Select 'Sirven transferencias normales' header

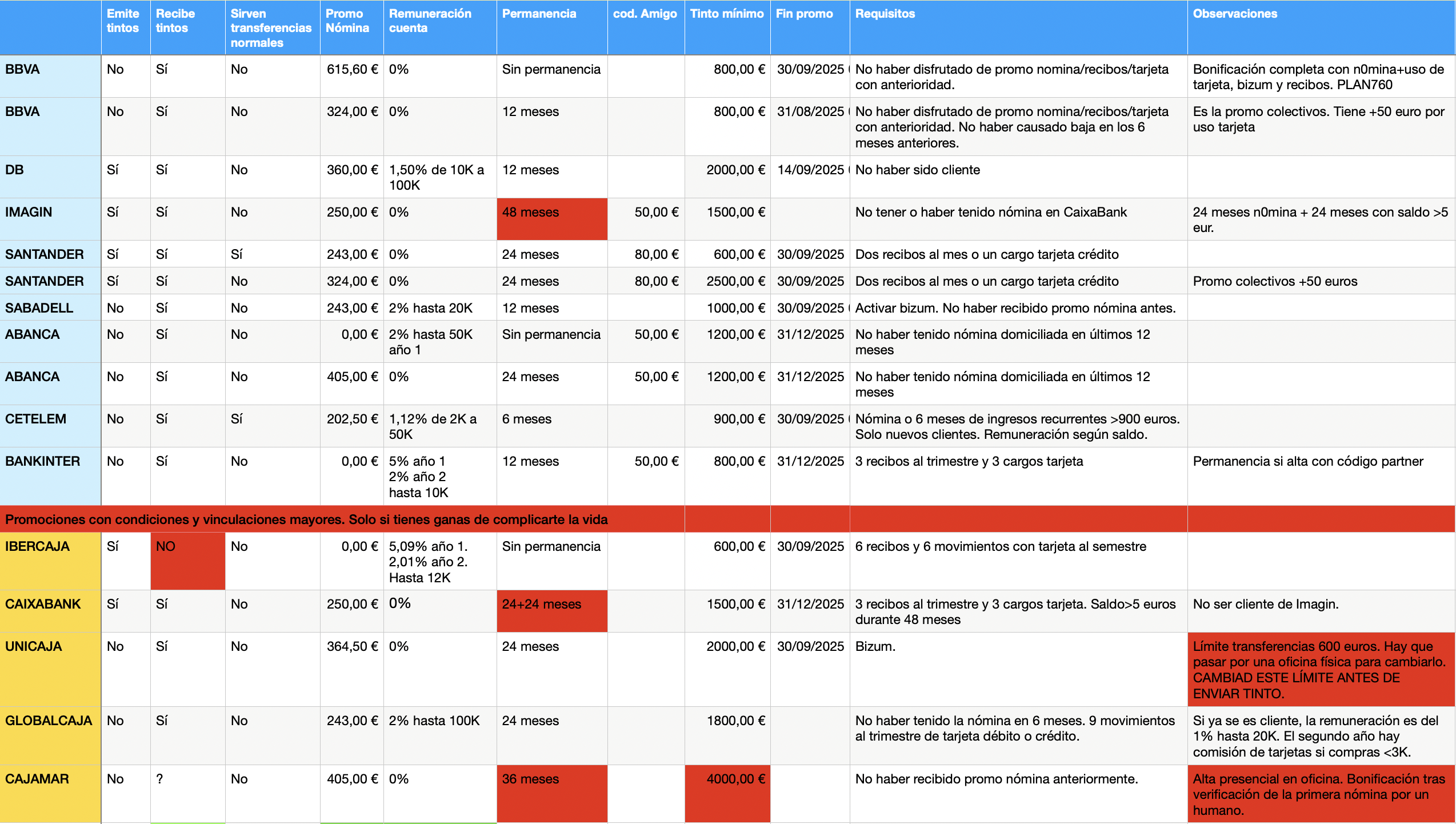pos(273,27)
